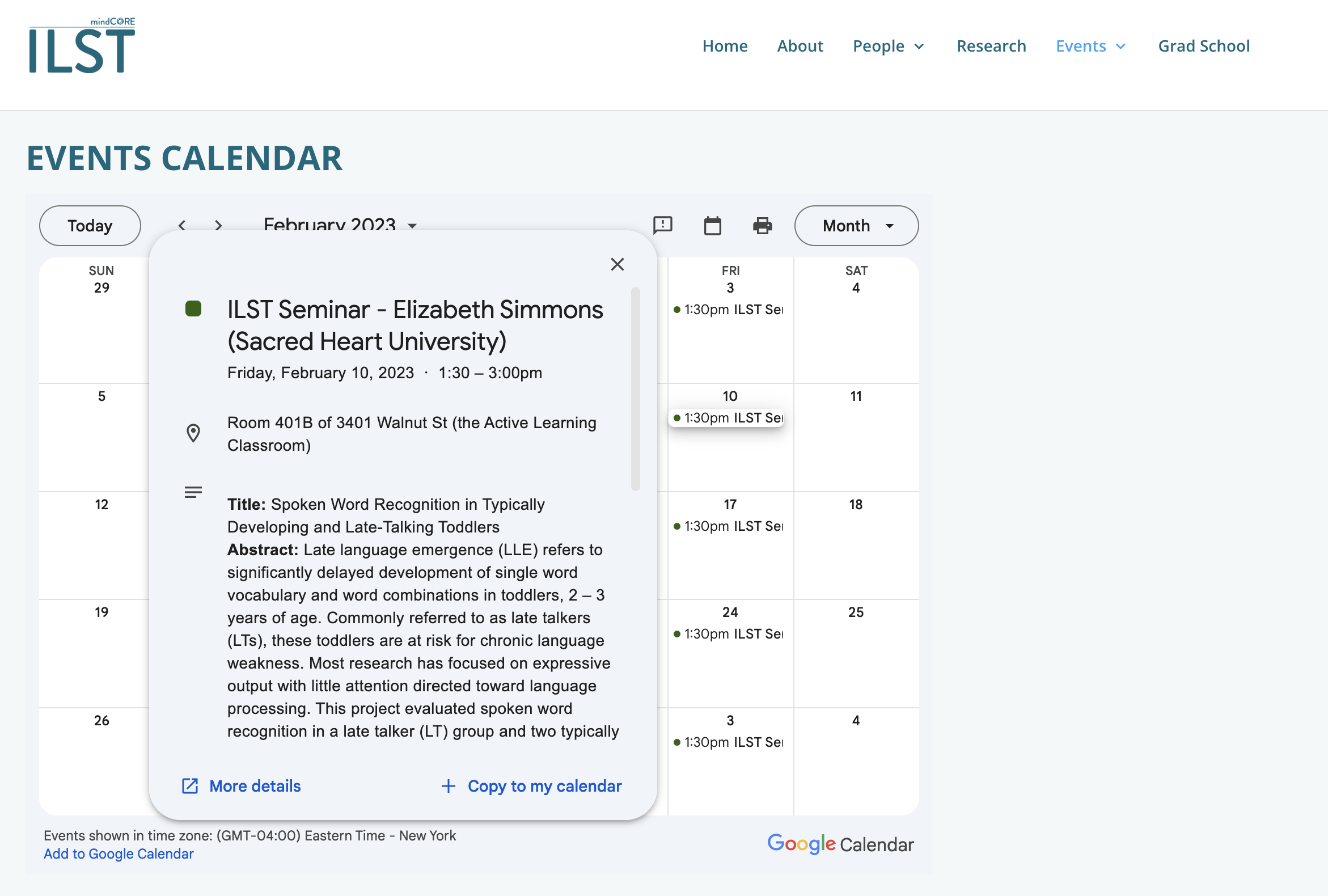
Task: Close the event details popup
Action: point(617,264)
